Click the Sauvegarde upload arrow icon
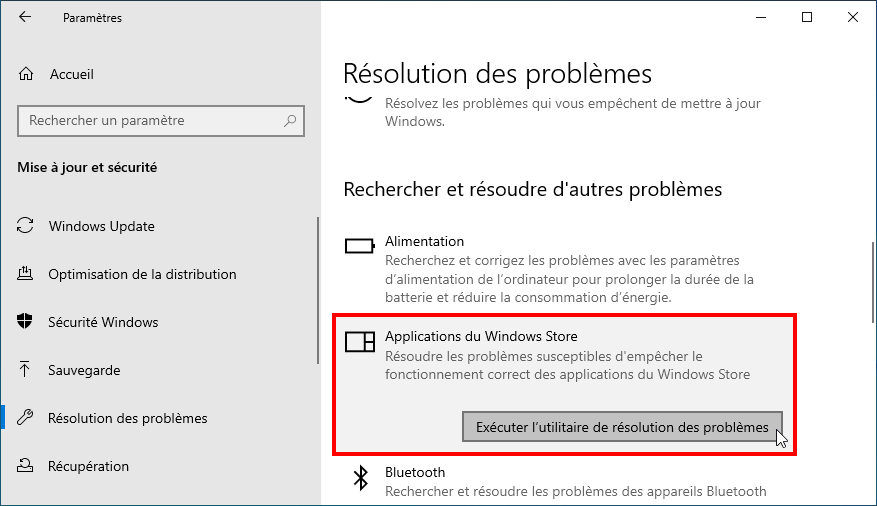The width and height of the screenshot is (877, 506). tap(25, 370)
